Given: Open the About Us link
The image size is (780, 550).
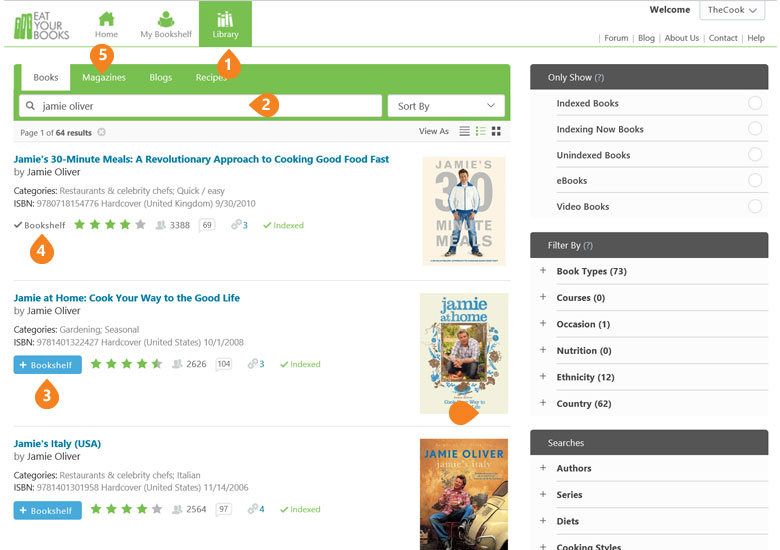Looking at the screenshot, I should pos(682,38).
